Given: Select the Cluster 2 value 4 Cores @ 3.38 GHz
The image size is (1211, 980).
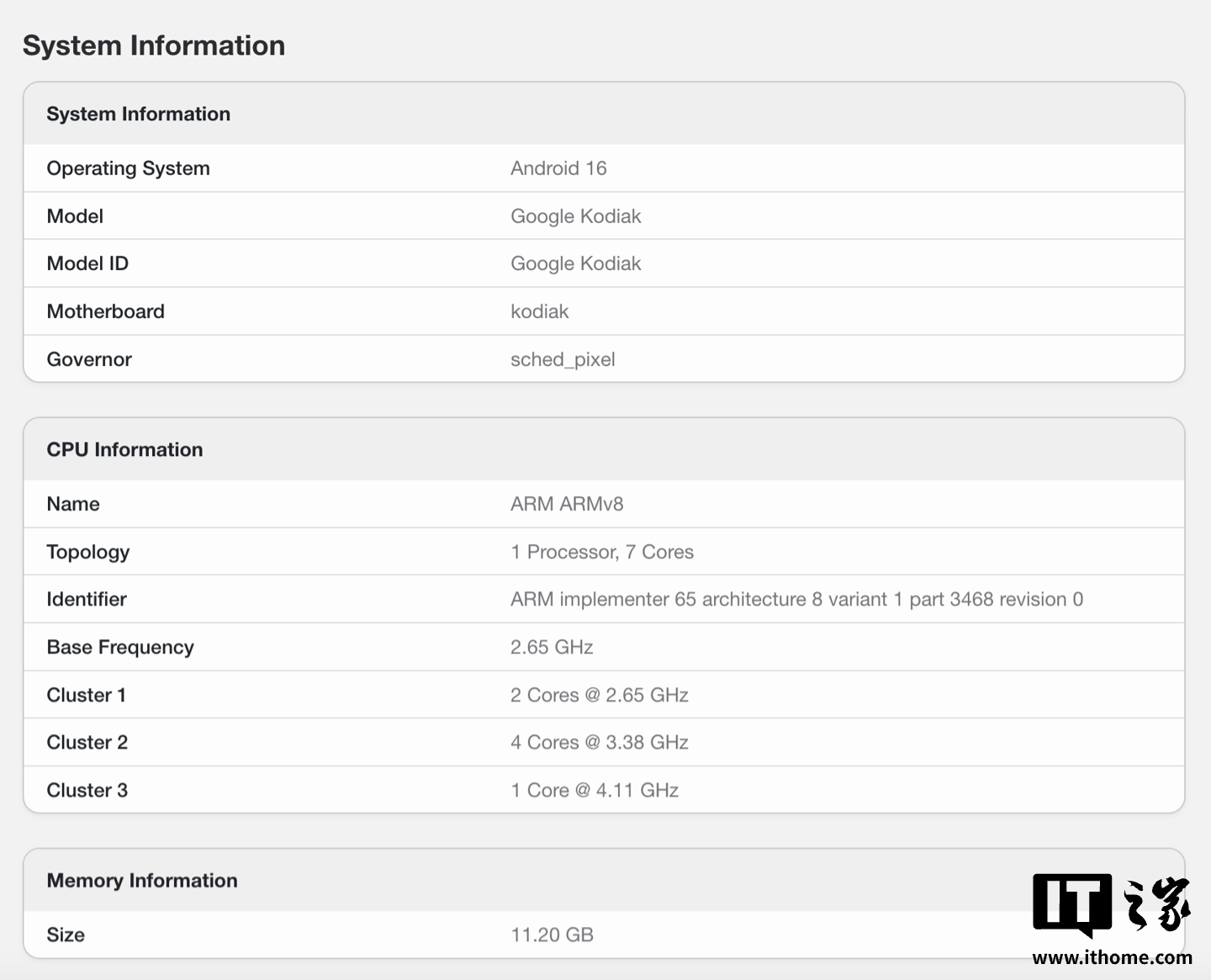Looking at the screenshot, I should point(600,742).
